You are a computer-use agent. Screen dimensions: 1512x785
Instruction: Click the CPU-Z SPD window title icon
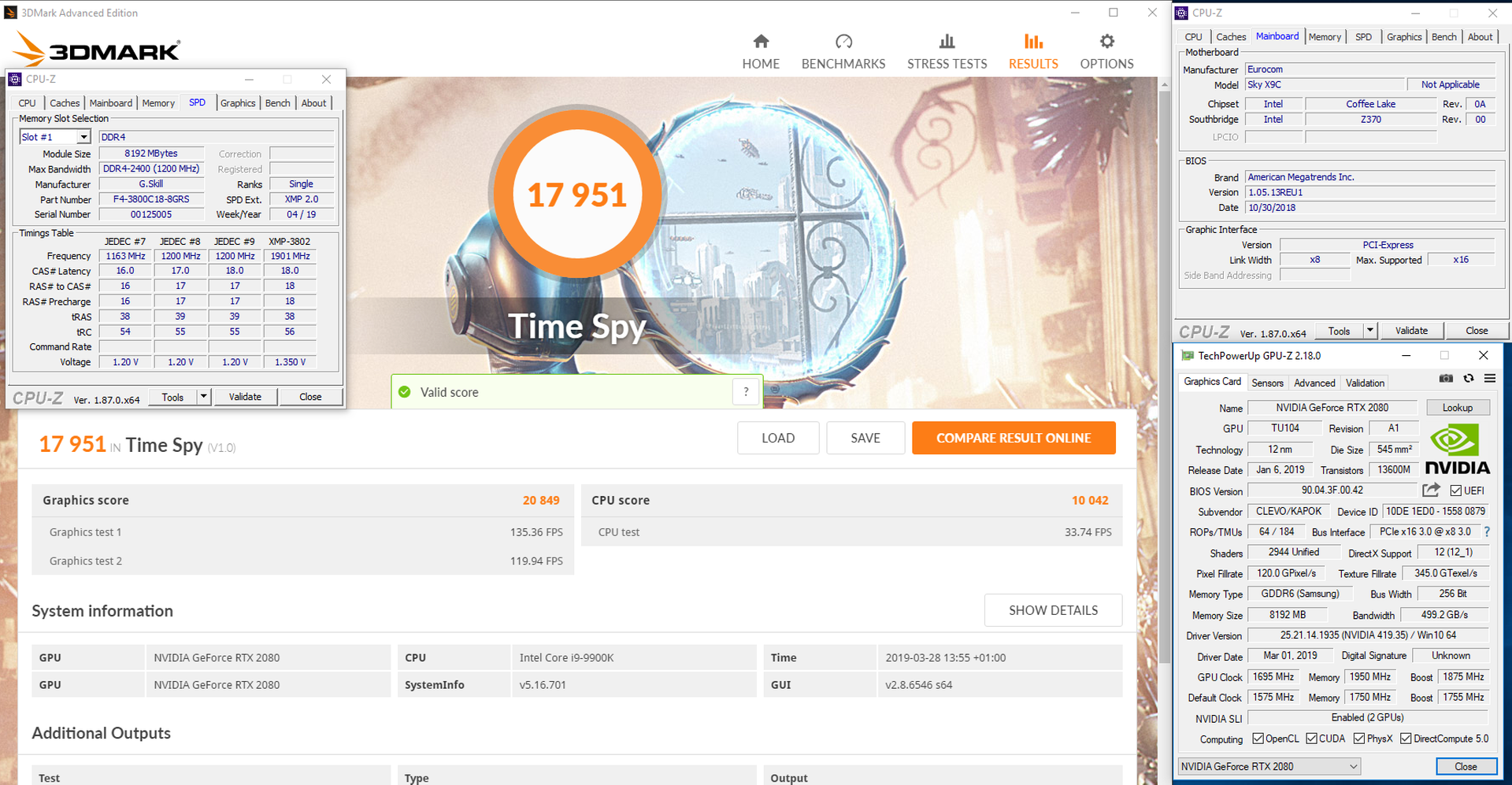15,80
